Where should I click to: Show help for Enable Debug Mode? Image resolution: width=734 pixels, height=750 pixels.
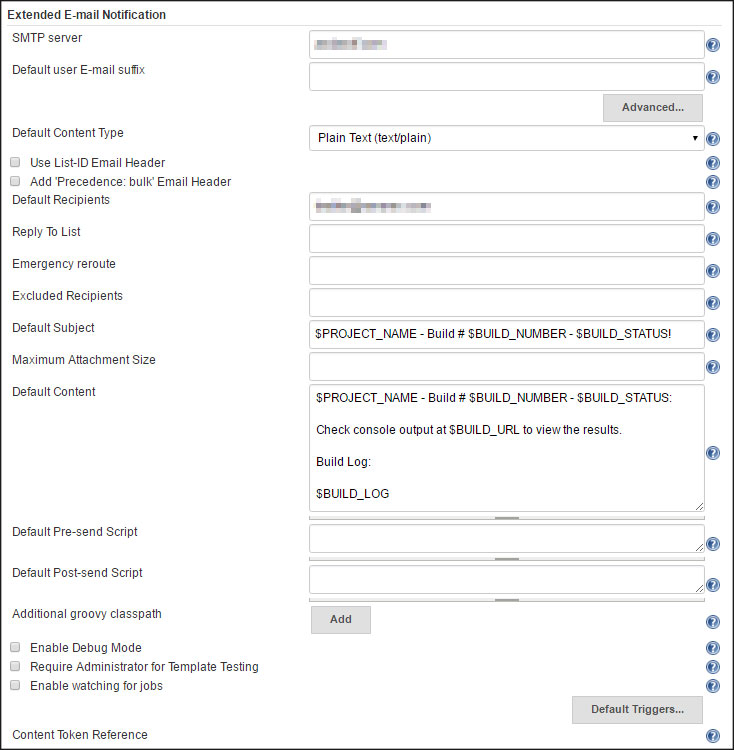coord(712,648)
